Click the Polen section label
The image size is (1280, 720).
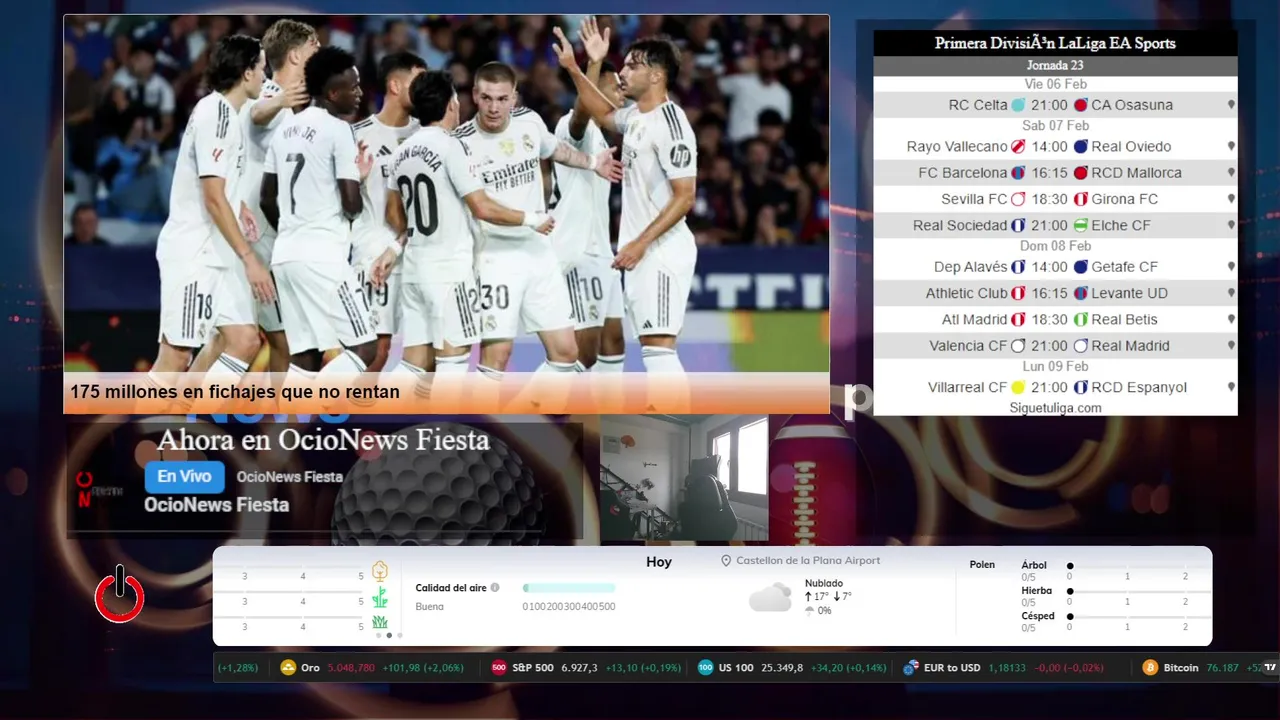coord(982,565)
